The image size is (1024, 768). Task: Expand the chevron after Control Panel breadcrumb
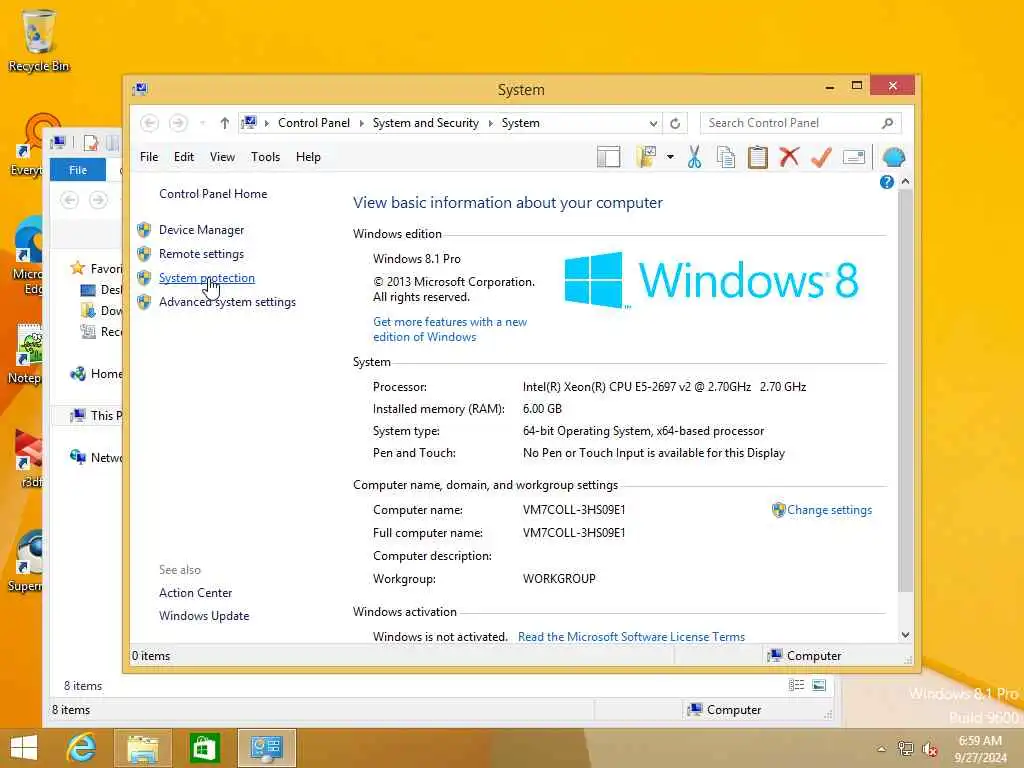361,123
